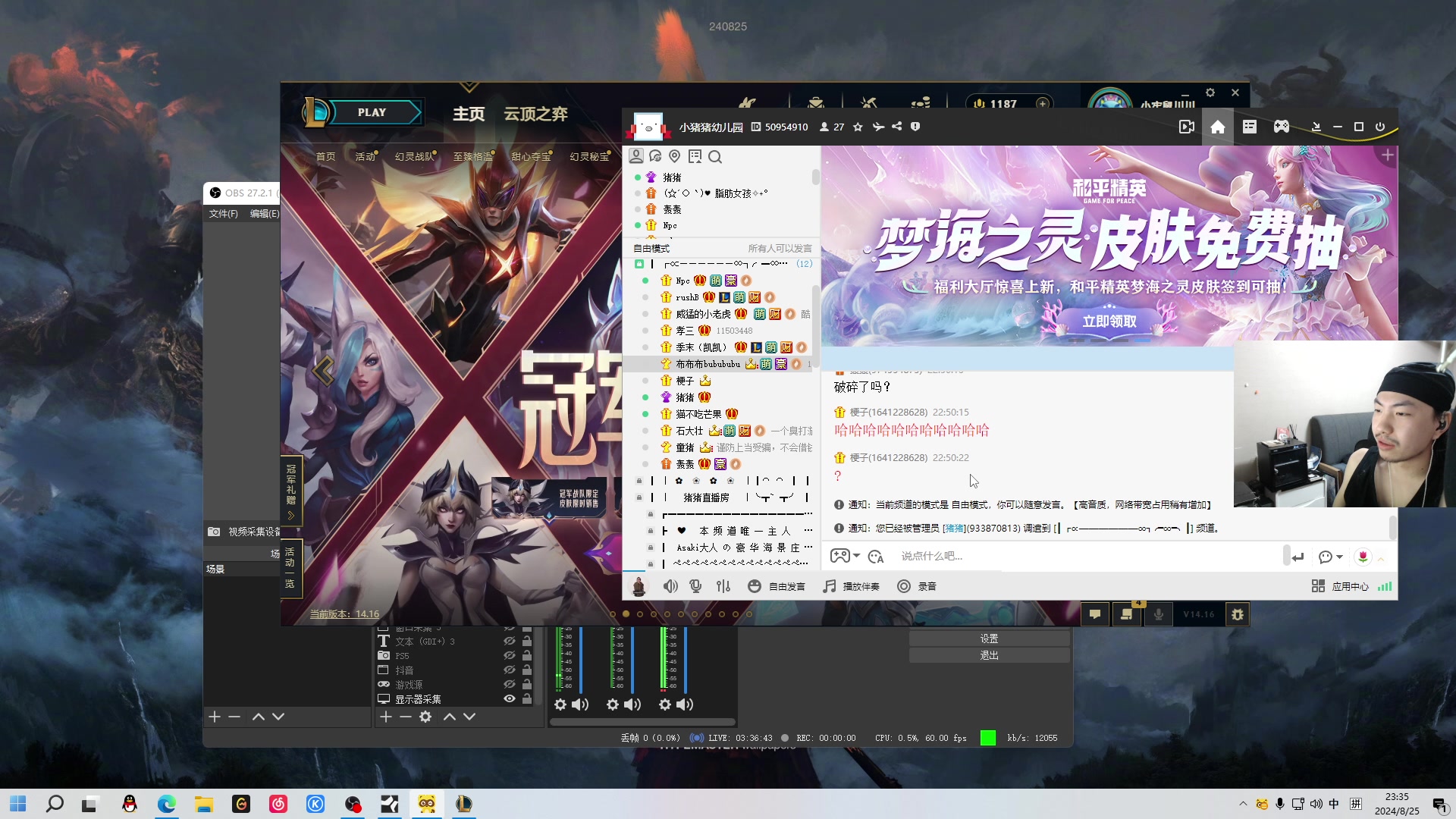Expand the speech bubble dropdown next to send

1340,557
